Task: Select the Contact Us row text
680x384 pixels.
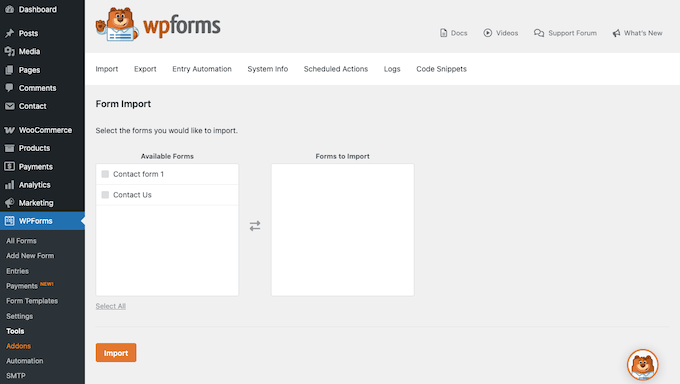Action: coord(132,195)
